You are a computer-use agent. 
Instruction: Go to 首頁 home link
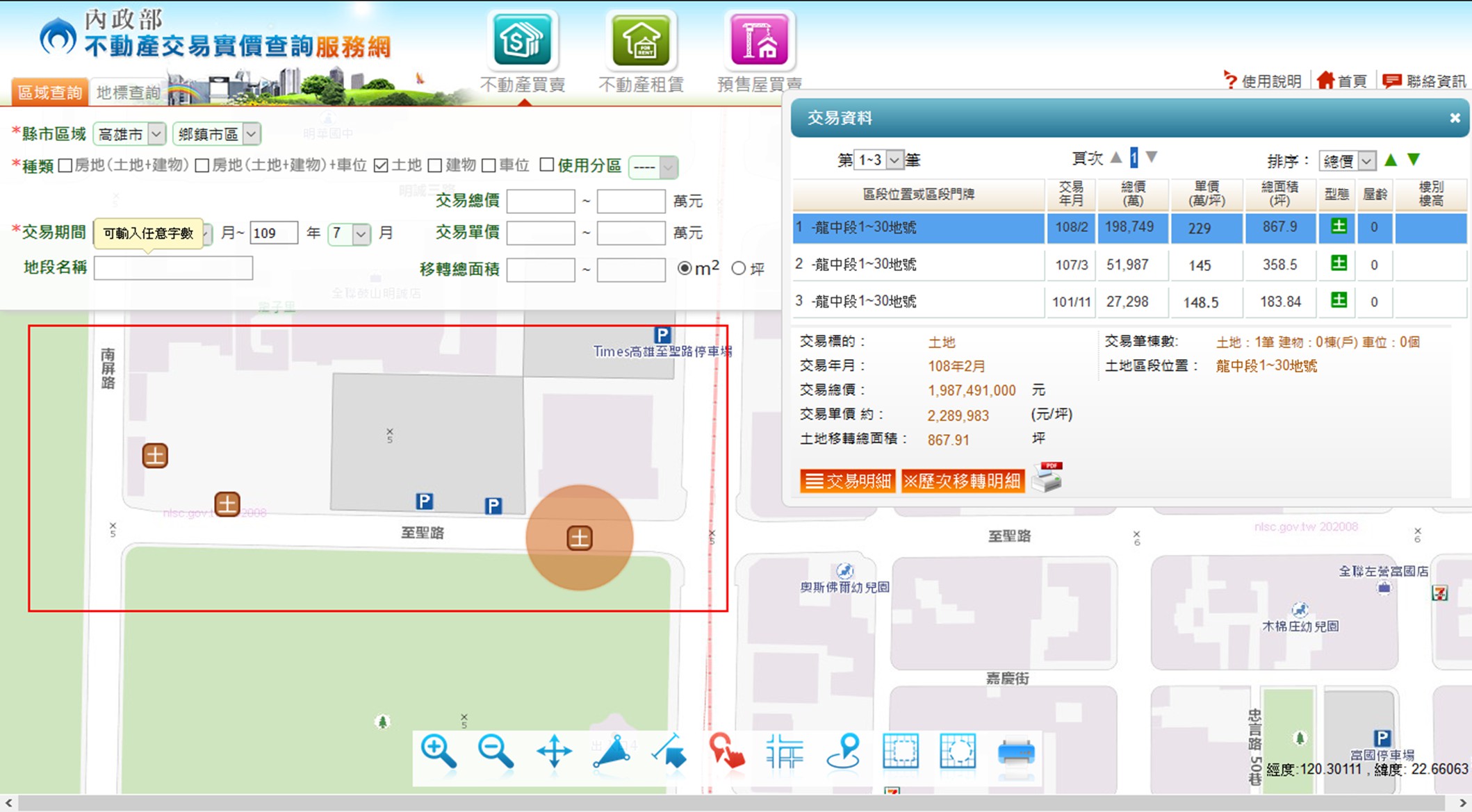tap(1341, 81)
